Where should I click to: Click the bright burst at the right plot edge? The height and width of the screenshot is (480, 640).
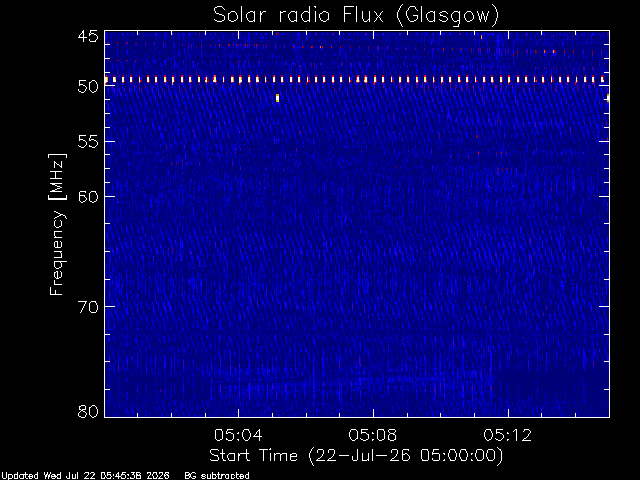point(608,98)
